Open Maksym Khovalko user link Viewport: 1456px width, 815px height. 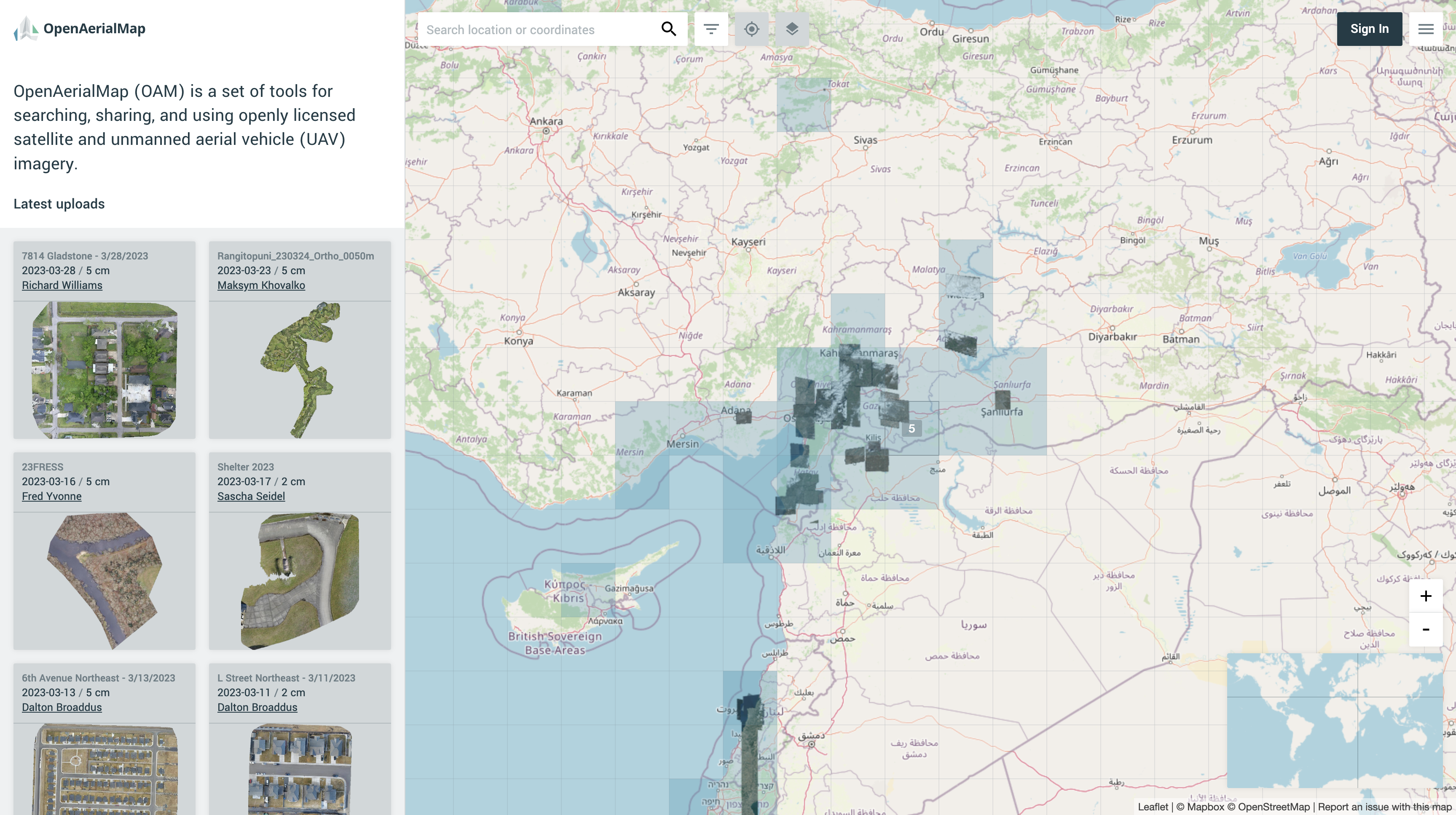click(261, 285)
